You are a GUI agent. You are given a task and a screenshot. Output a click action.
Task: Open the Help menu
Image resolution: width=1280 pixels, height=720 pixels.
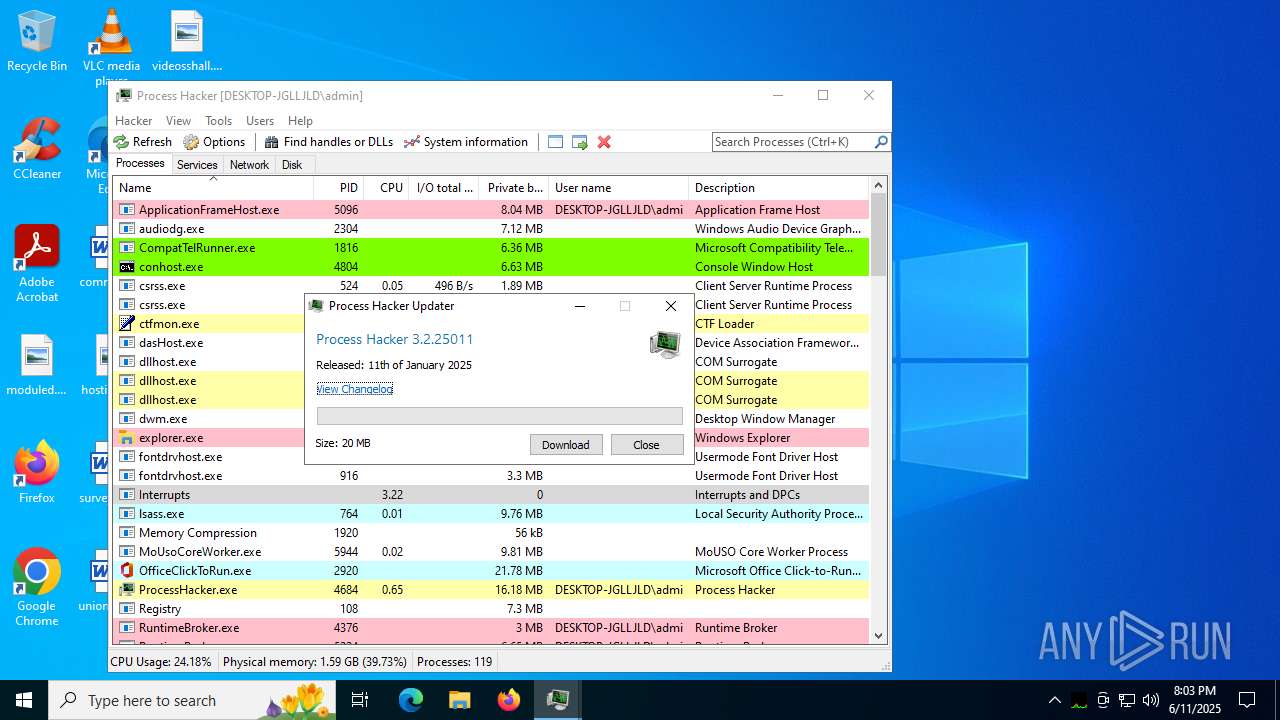[x=300, y=121]
